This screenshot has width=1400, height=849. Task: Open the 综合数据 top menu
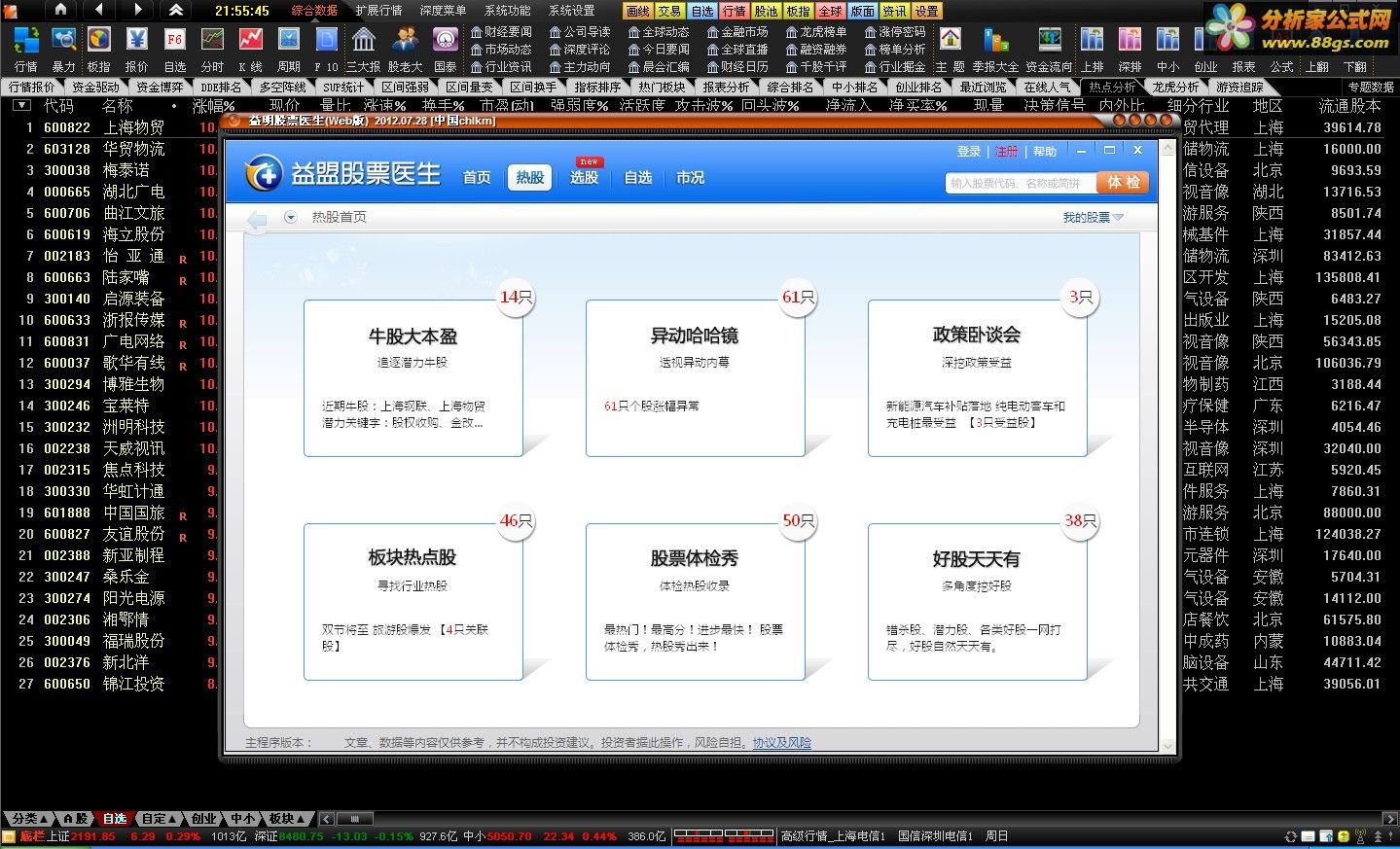(x=314, y=11)
